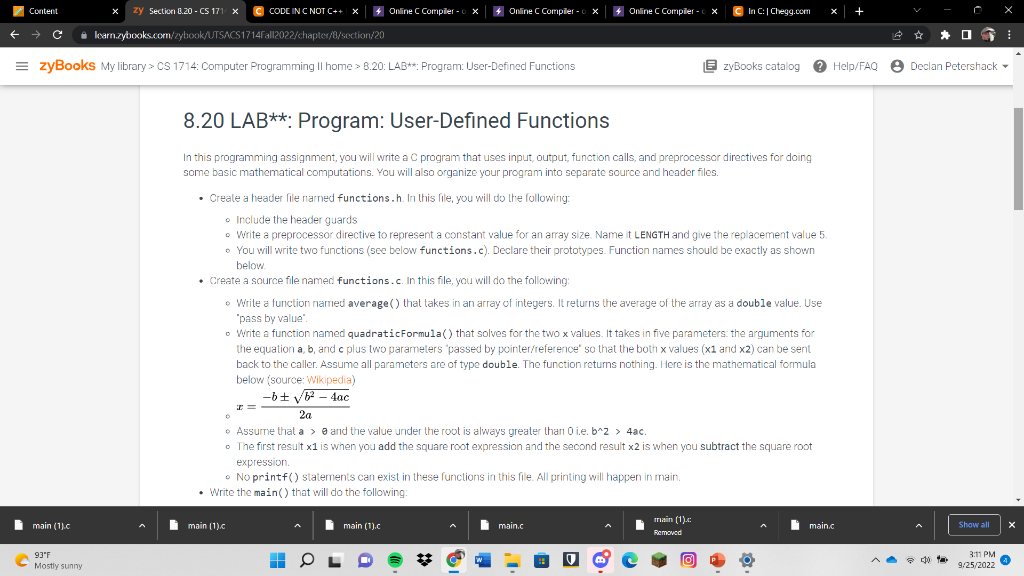
Task: Expand the first main (1).c download chevron
Action: 141,524
